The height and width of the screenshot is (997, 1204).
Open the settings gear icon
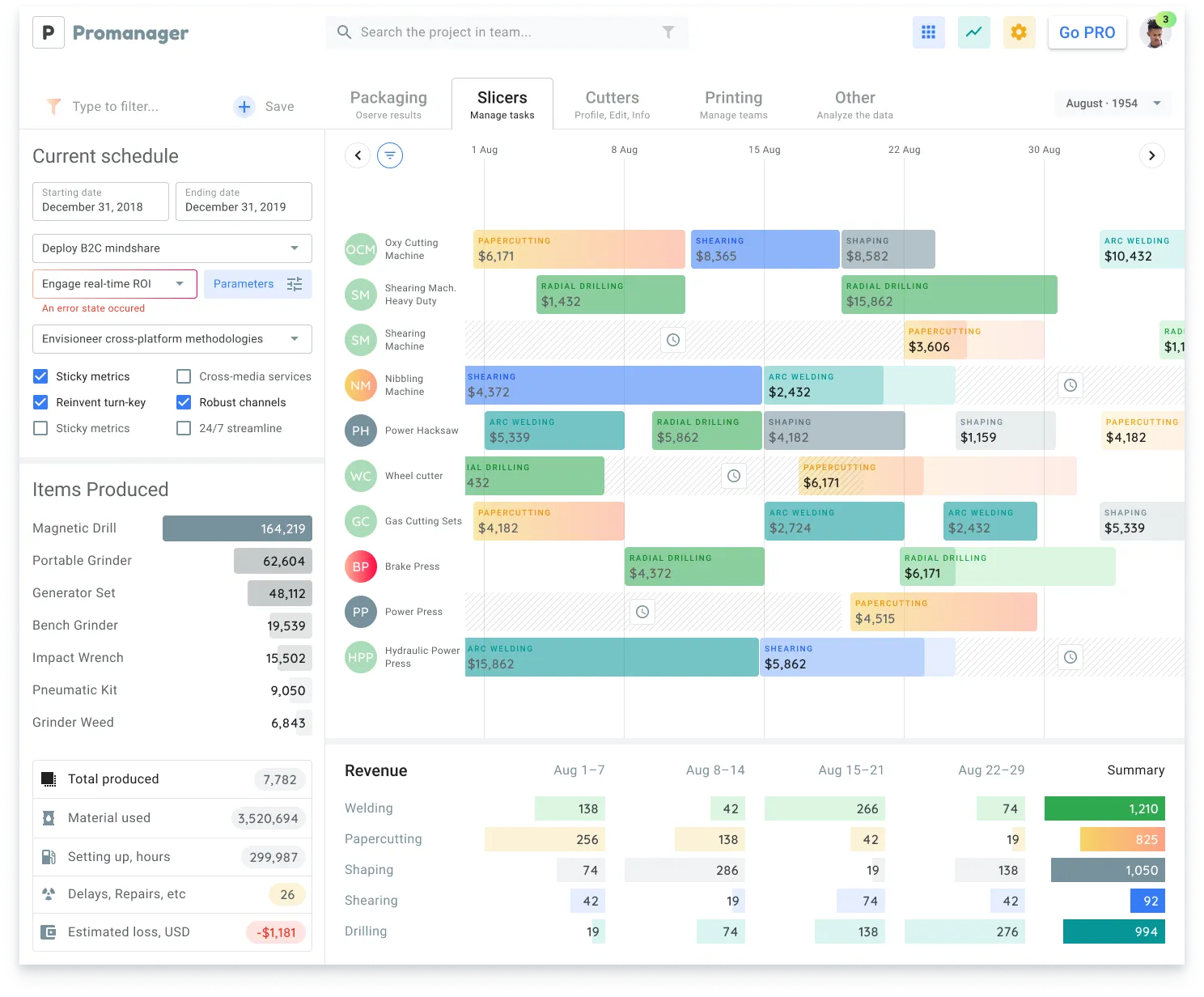point(1019,32)
